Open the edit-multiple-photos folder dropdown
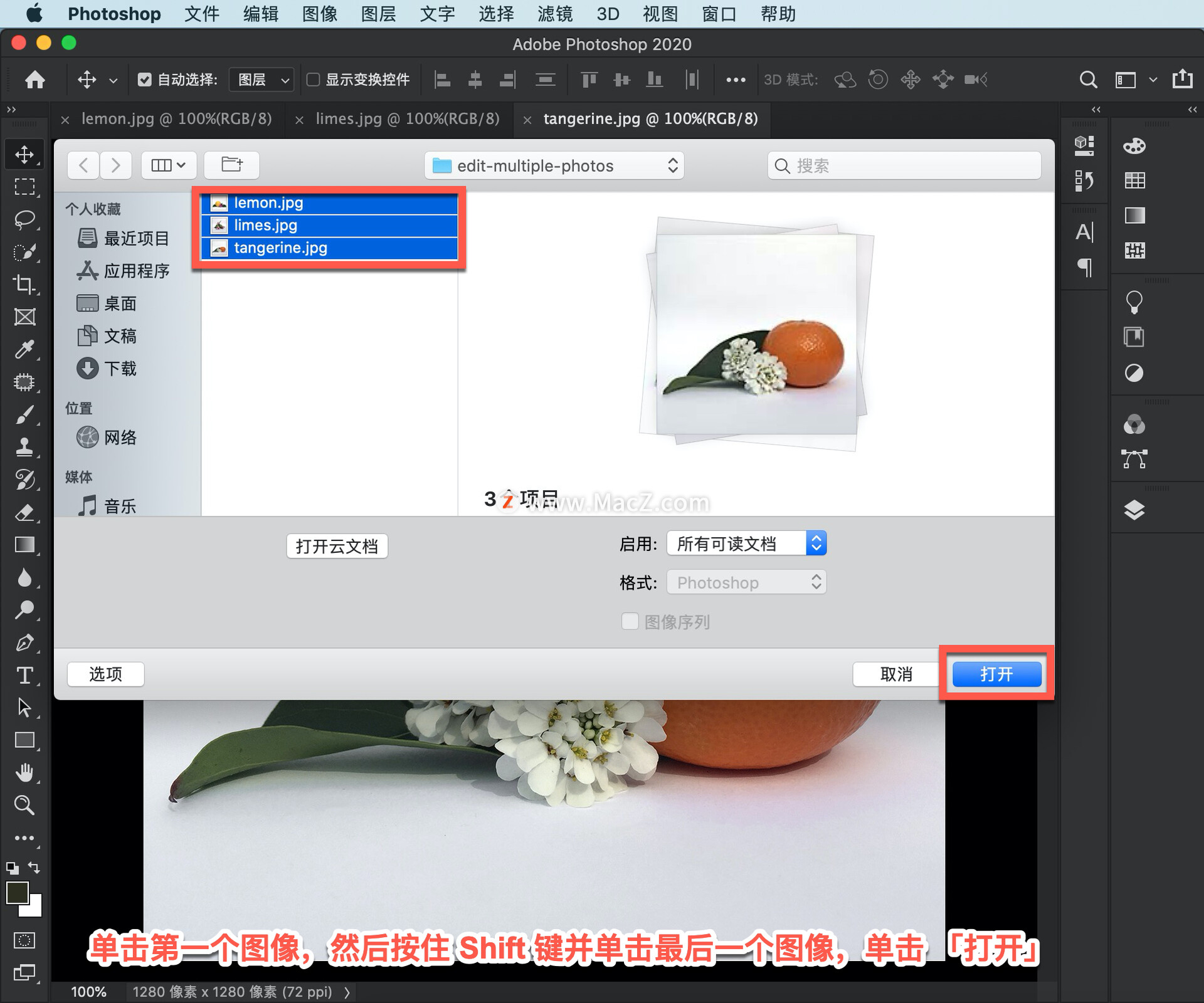Screen dimensions: 1204x1003 point(554,165)
